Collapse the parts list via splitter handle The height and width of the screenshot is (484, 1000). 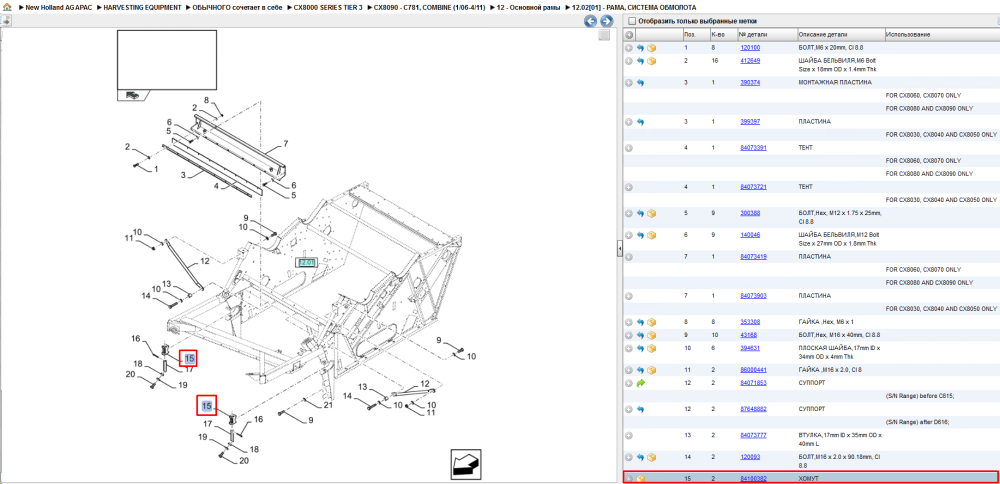(619, 249)
